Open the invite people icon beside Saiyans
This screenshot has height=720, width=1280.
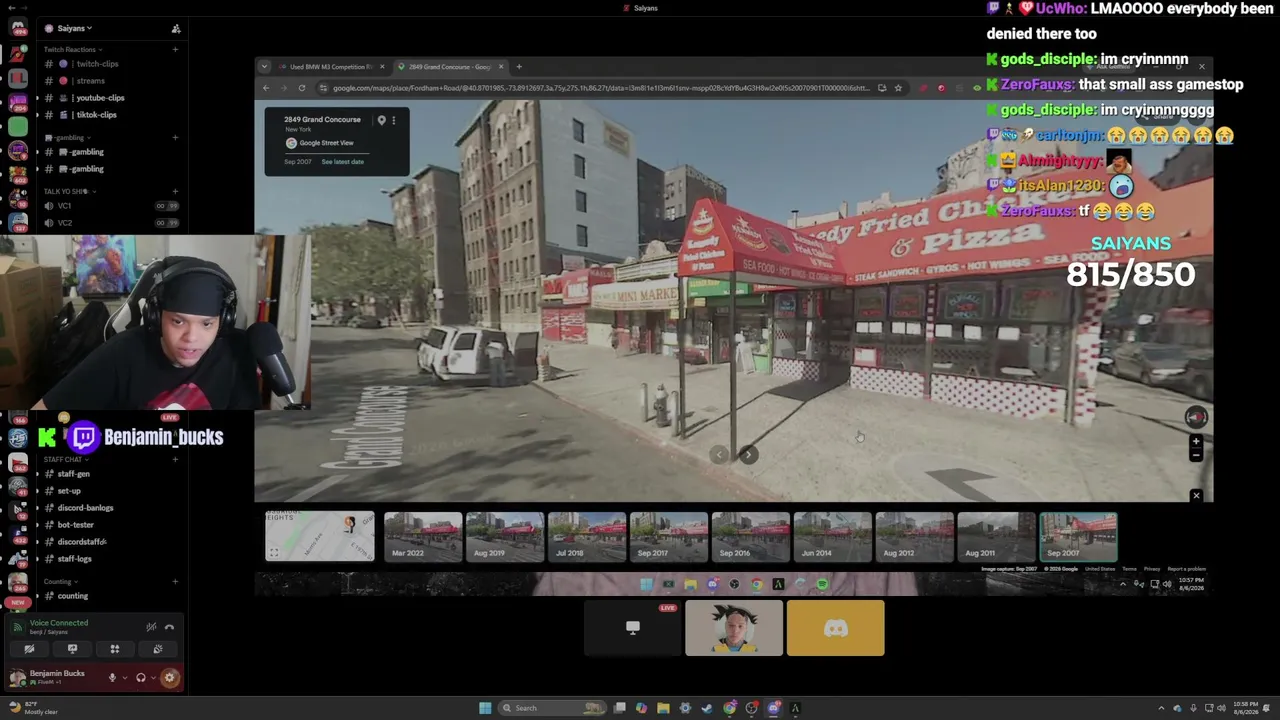[x=176, y=29]
